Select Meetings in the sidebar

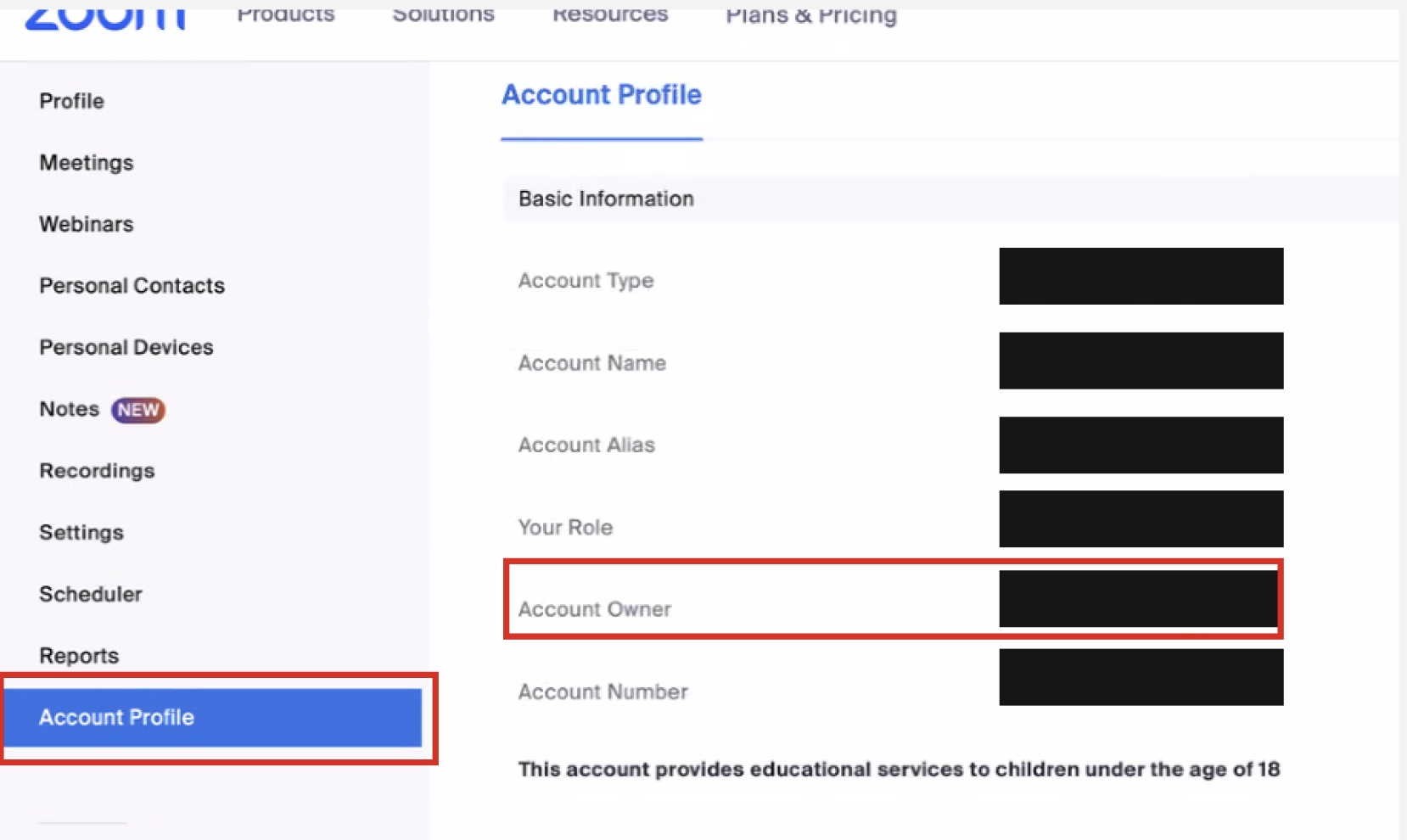coord(87,162)
